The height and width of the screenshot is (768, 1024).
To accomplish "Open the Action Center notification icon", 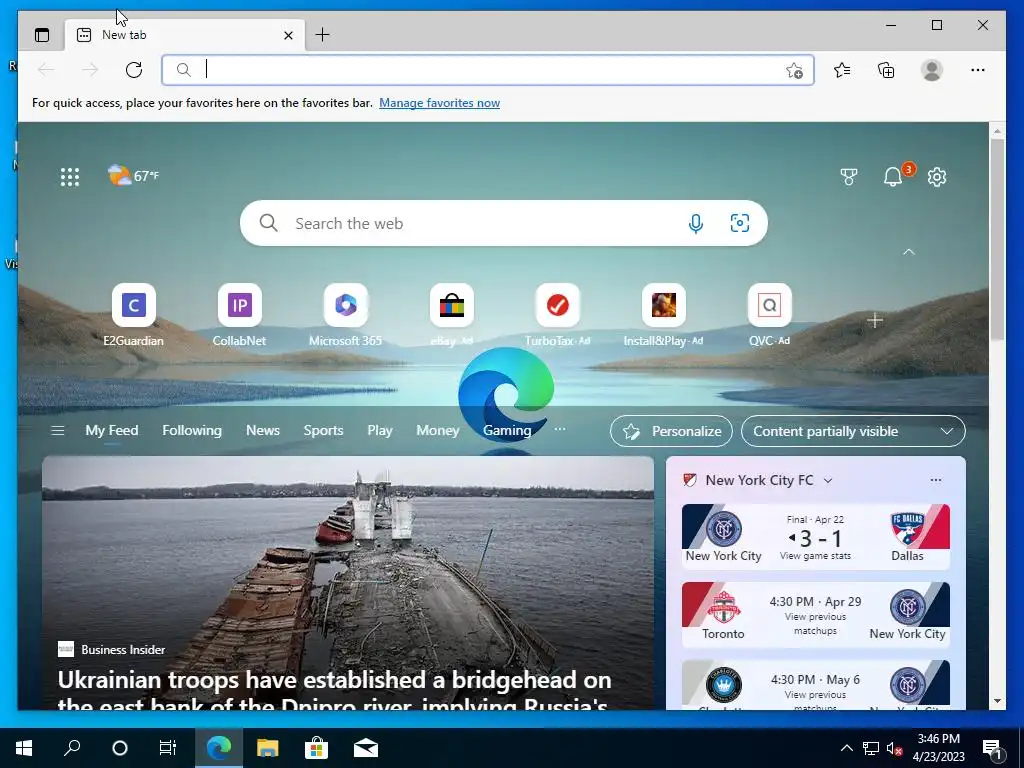I will click(993, 749).
